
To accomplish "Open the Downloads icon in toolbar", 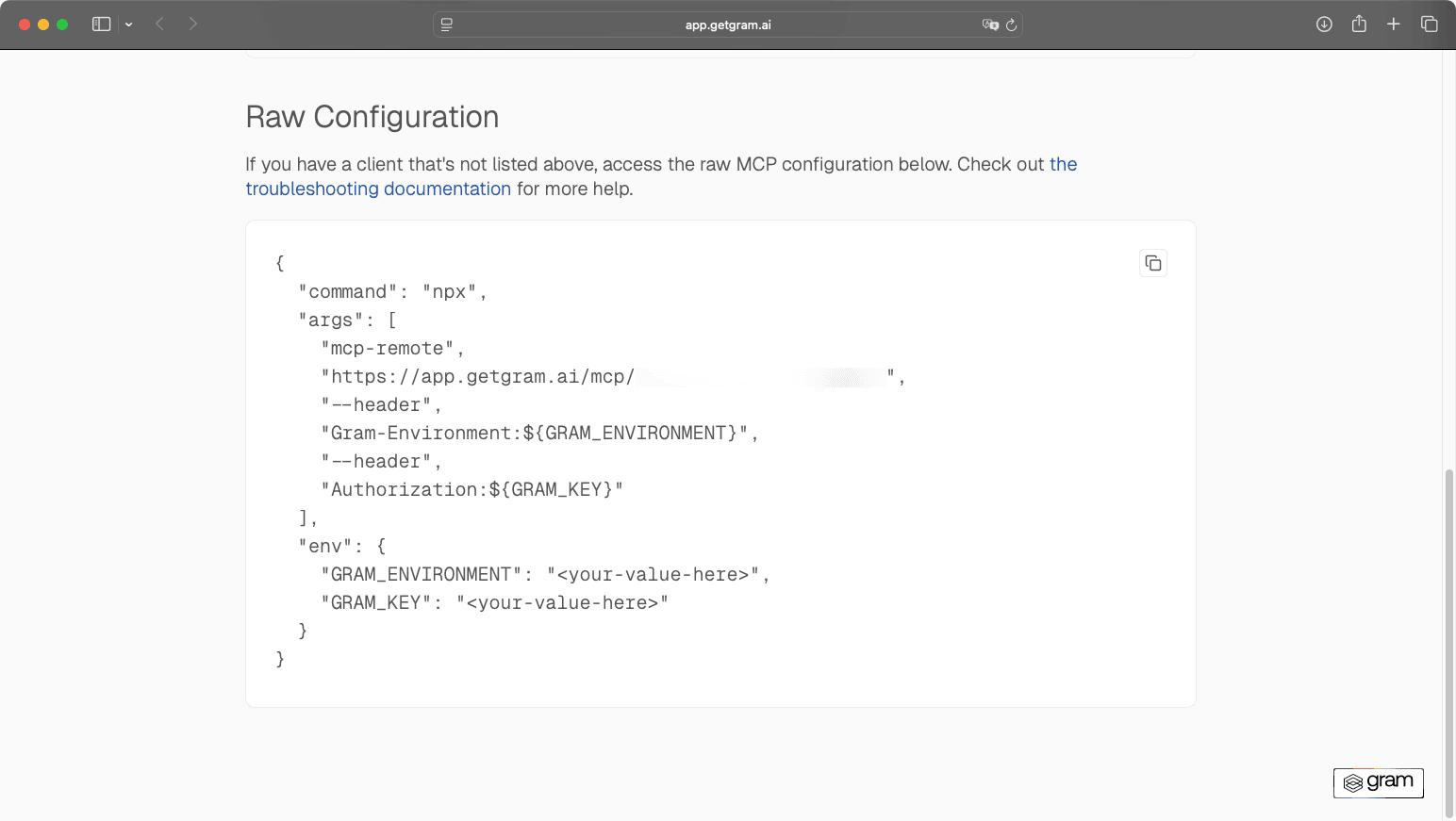I will [x=1324, y=24].
